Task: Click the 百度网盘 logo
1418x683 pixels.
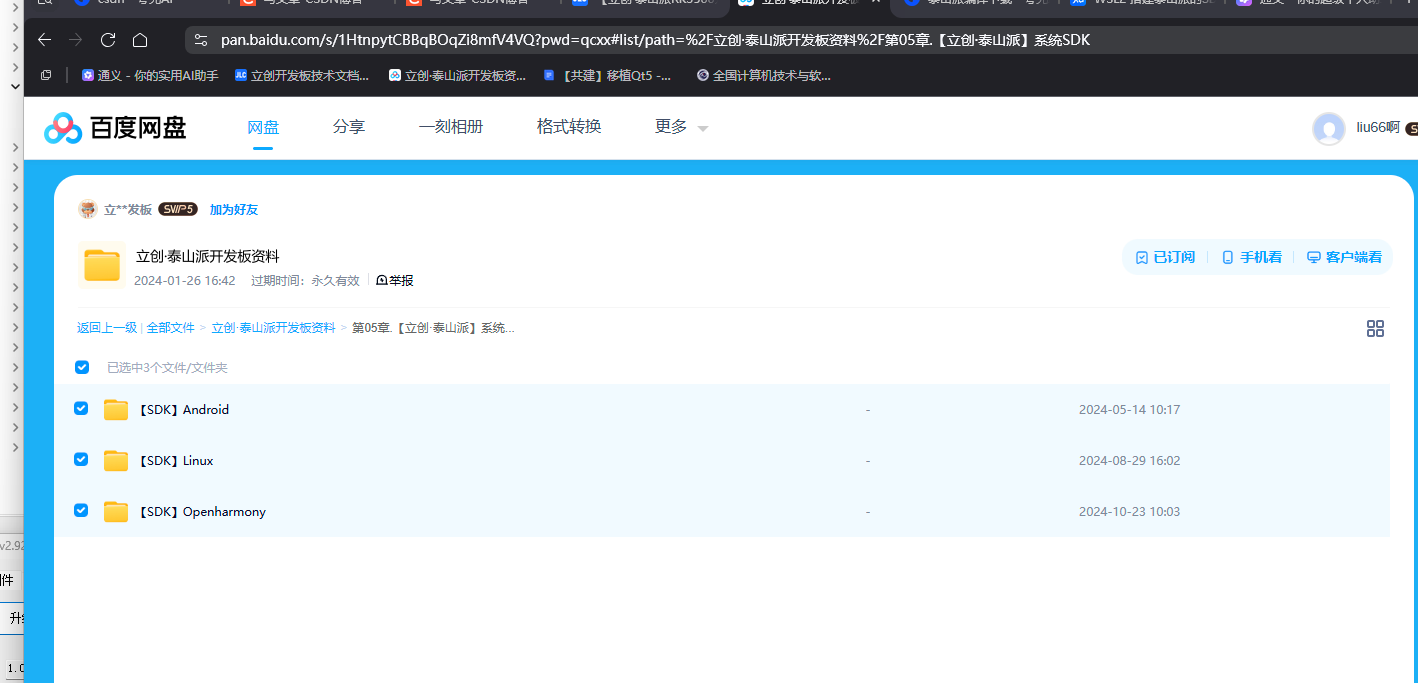Action: [x=115, y=128]
